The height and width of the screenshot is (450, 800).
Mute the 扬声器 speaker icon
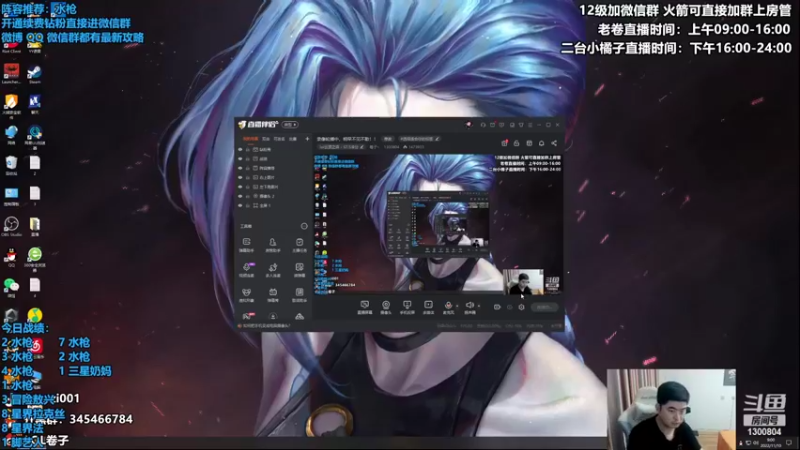(470, 307)
